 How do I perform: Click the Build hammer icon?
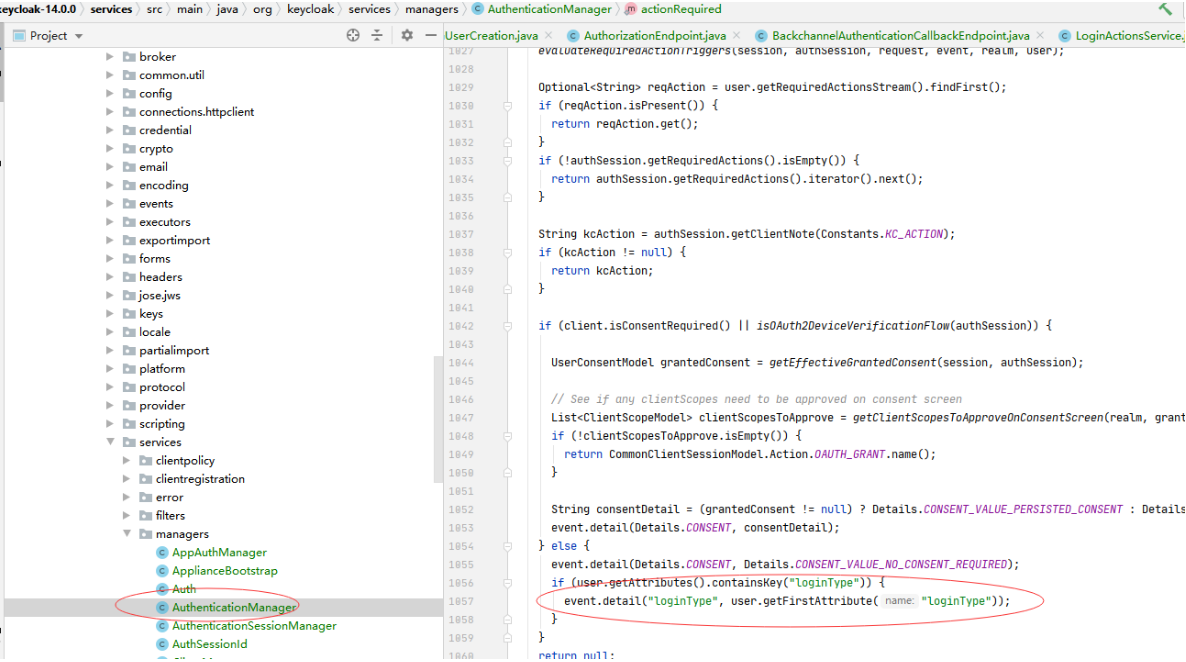point(1164,9)
